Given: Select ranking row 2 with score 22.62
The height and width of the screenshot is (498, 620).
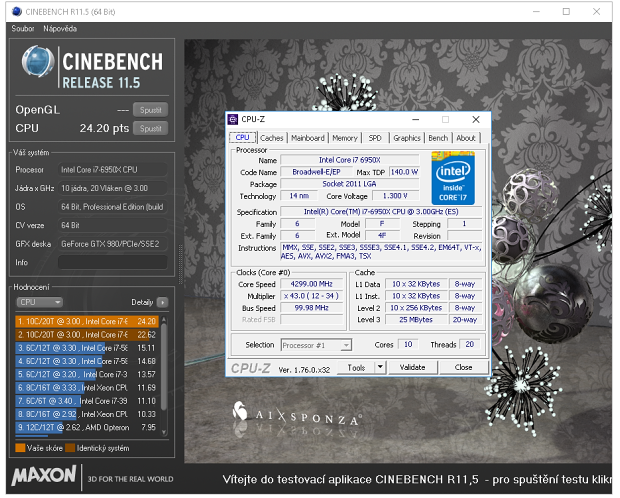Looking at the screenshot, I should coord(87,335).
